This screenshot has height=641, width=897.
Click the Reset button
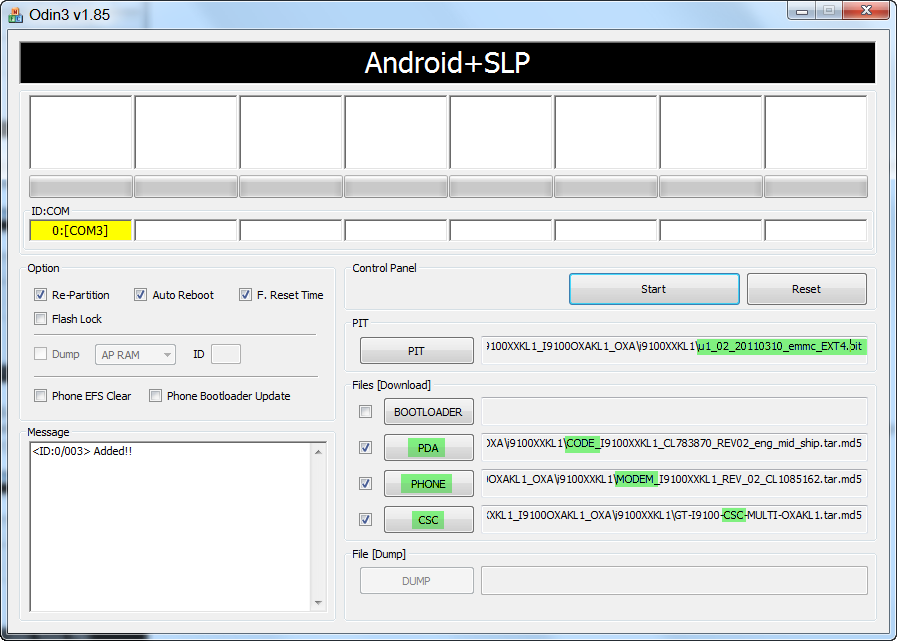pyautogui.click(x=807, y=289)
